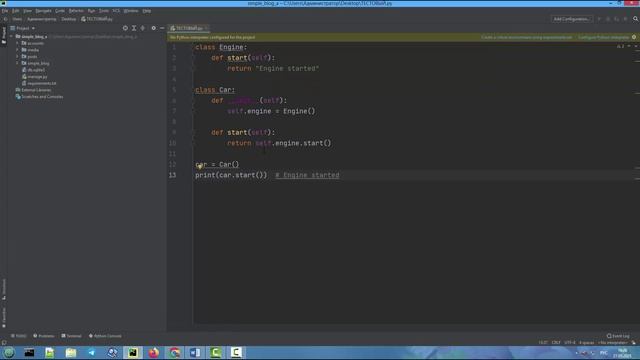Open Firefox from the taskbar
Viewport: 640px width, 360px height.
pyautogui.click(x=153, y=352)
